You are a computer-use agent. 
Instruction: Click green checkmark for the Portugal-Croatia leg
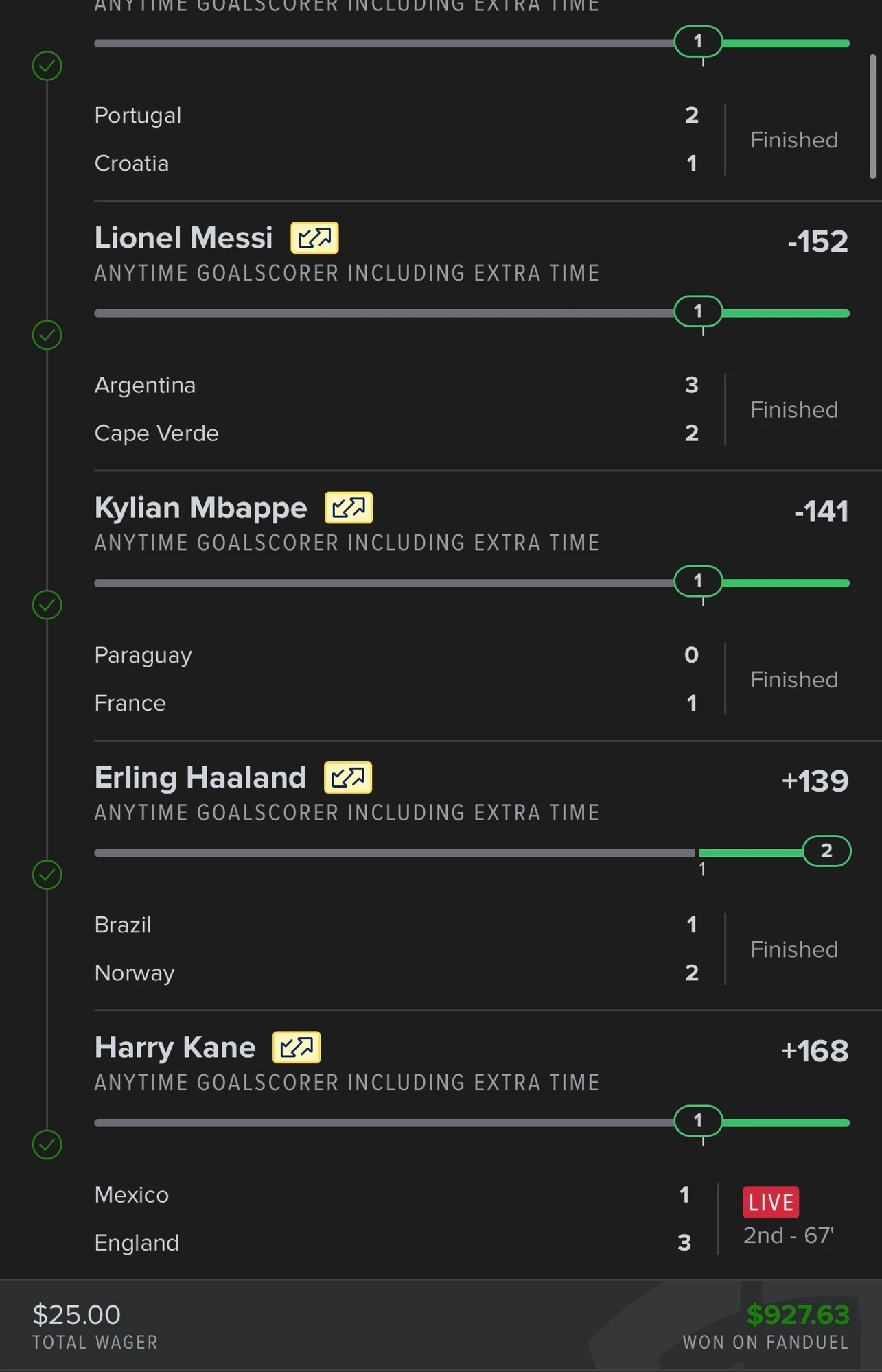click(x=47, y=66)
